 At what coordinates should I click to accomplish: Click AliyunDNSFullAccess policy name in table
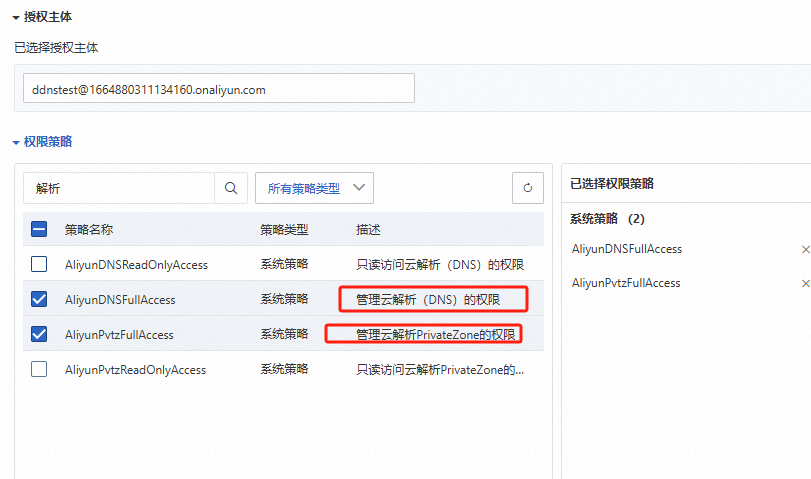pyautogui.click(x=120, y=300)
